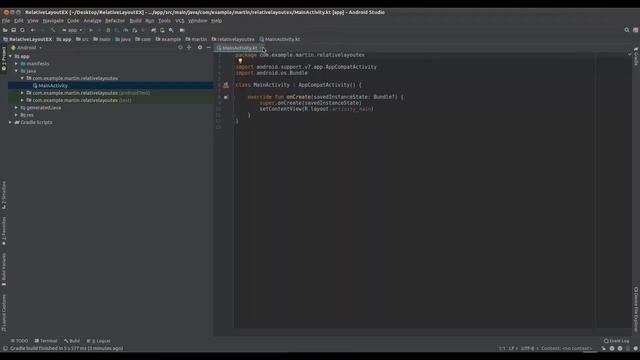
Task: Open the TODO tool window
Action: pos(20,341)
